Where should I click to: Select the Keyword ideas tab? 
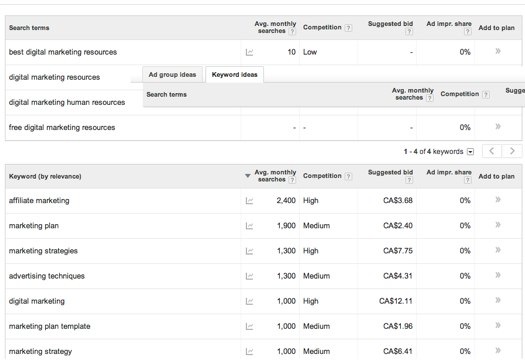point(234,75)
